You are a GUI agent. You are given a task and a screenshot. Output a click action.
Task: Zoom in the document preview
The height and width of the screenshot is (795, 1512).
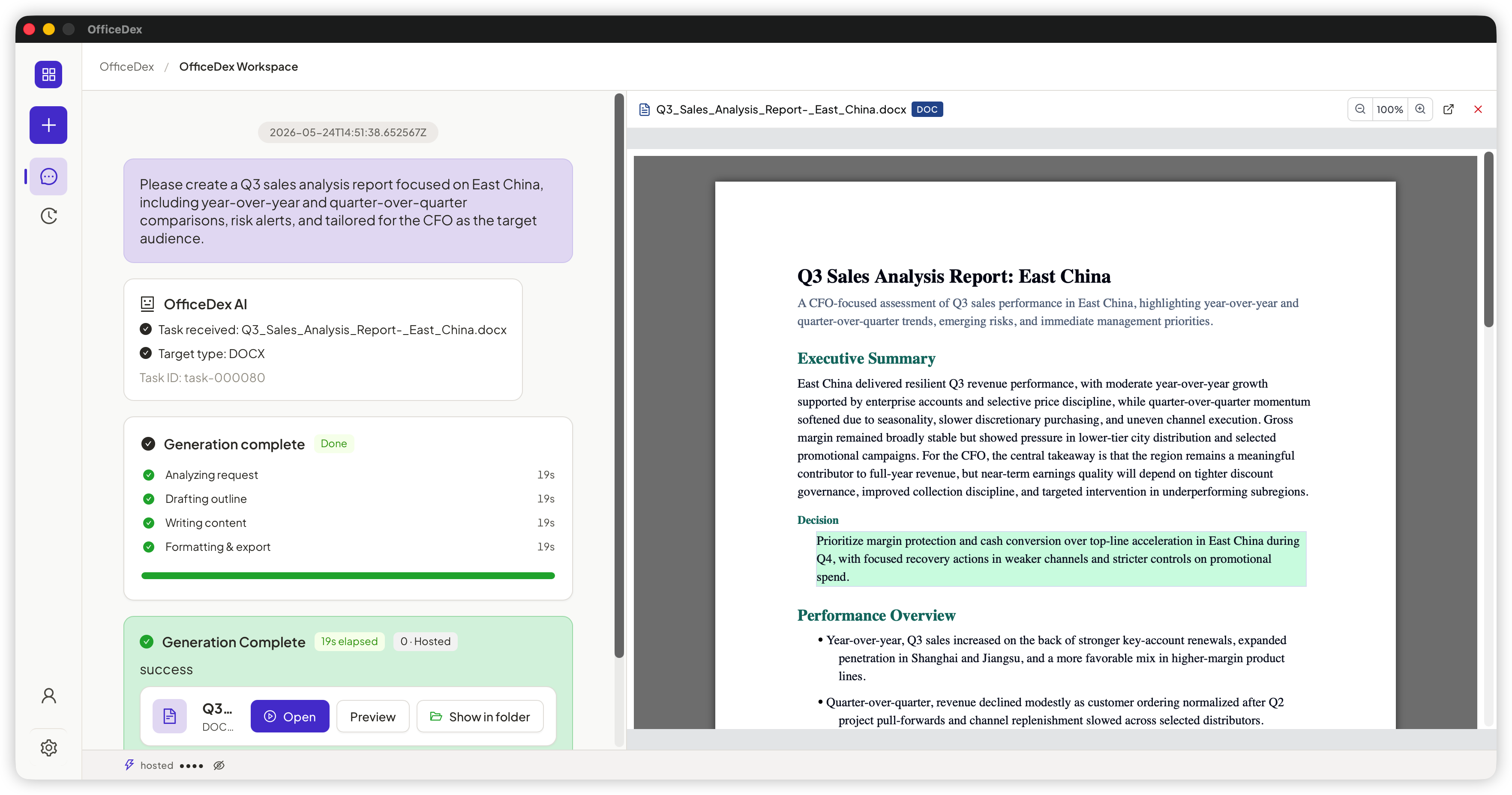pyautogui.click(x=1420, y=109)
